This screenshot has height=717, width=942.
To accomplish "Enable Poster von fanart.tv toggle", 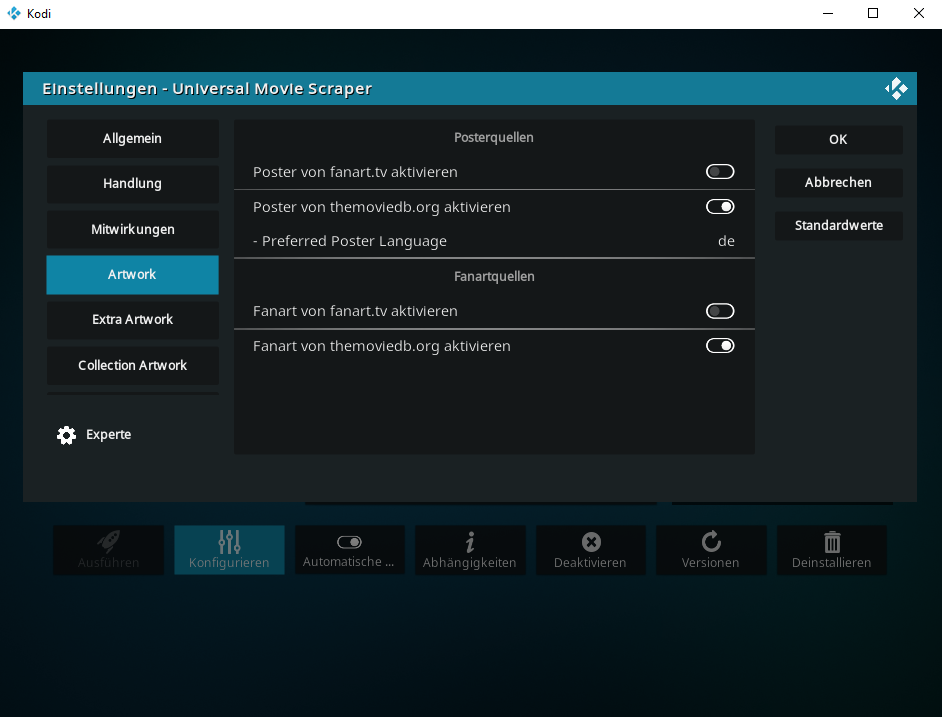I will click(x=720, y=172).
